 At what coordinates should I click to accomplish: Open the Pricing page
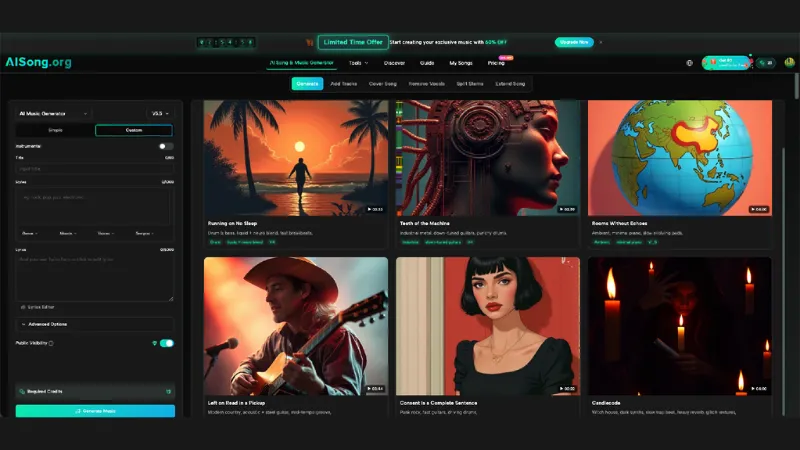click(496, 63)
